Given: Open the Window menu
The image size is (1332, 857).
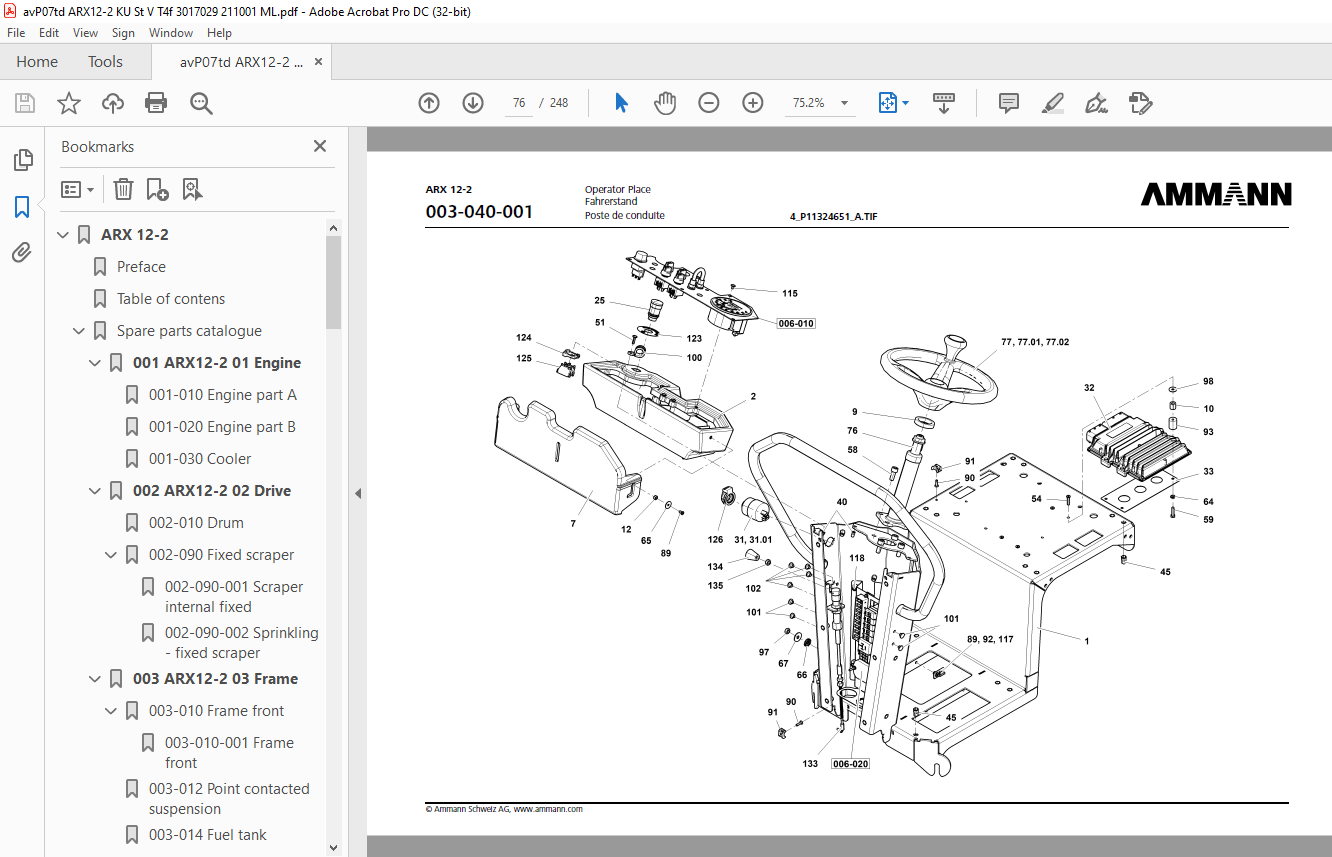Looking at the screenshot, I should click(171, 33).
